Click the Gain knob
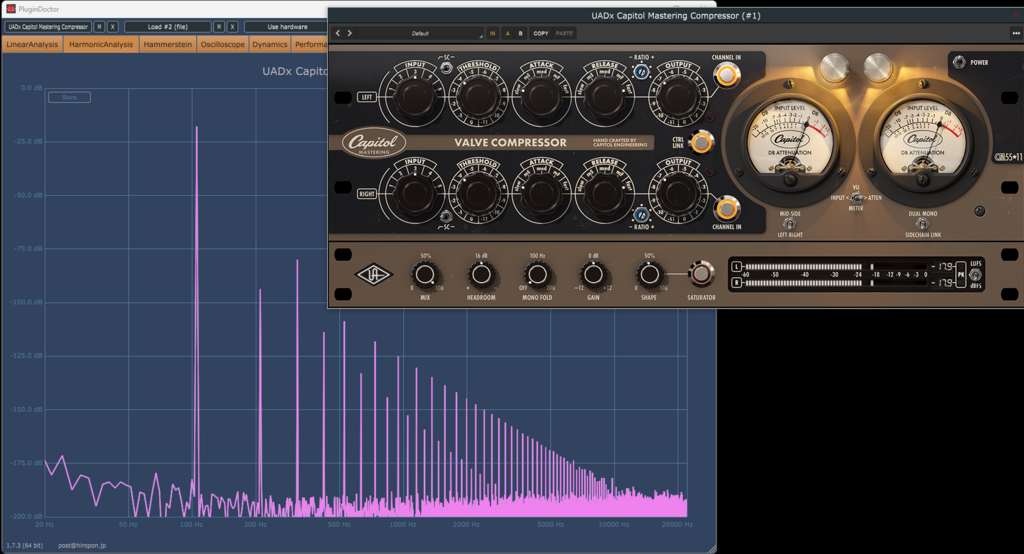The image size is (1024, 554). [x=593, y=274]
